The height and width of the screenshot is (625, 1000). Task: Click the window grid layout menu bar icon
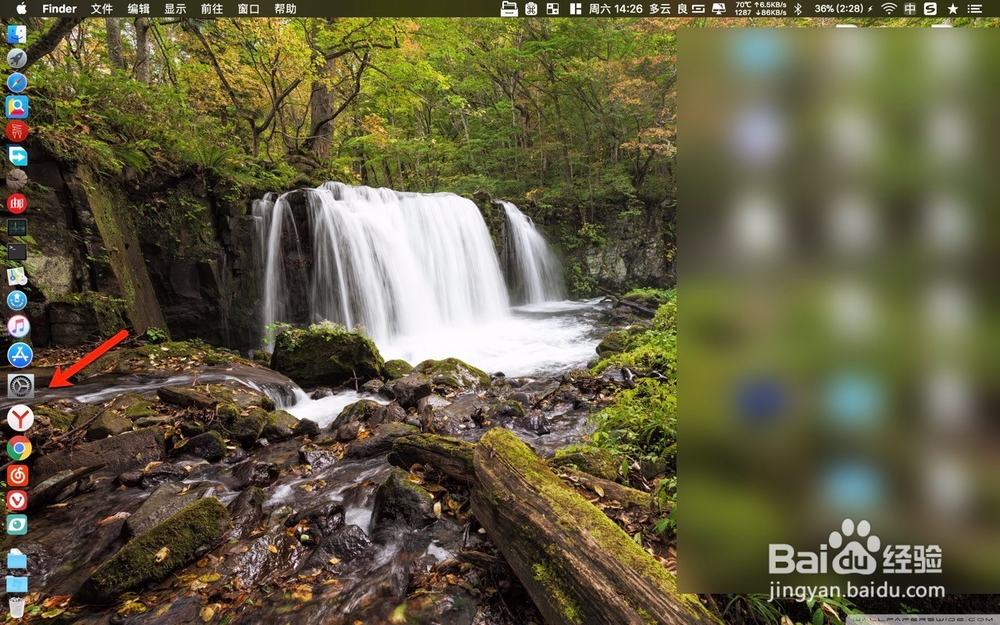(553, 8)
